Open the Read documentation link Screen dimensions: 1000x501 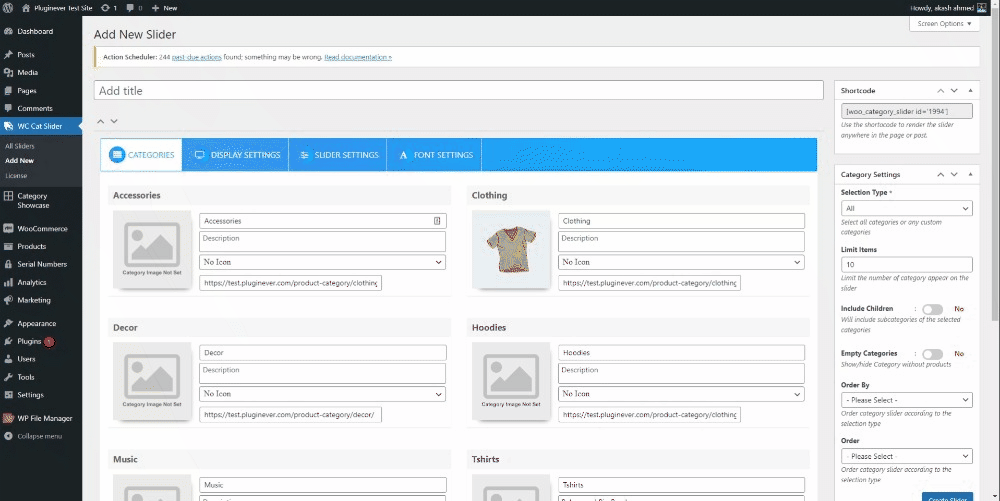(x=358, y=57)
